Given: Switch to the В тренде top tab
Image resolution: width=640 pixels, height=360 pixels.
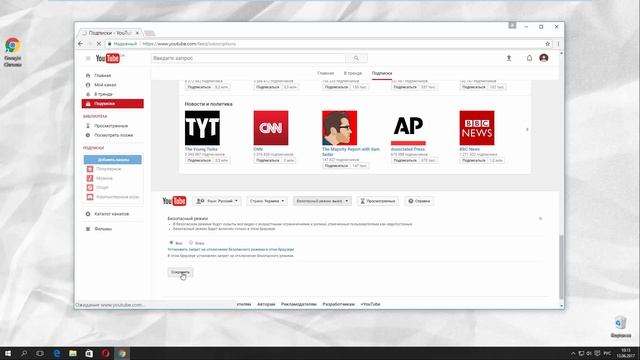Looking at the screenshot, I should [x=353, y=73].
